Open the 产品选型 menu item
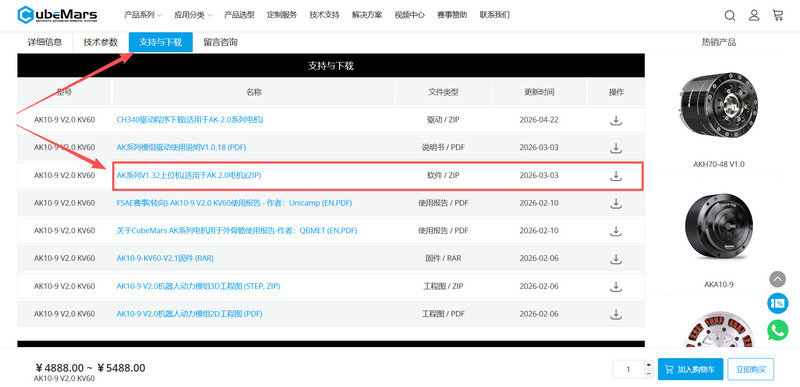The height and width of the screenshot is (387, 800). tap(239, 15)
